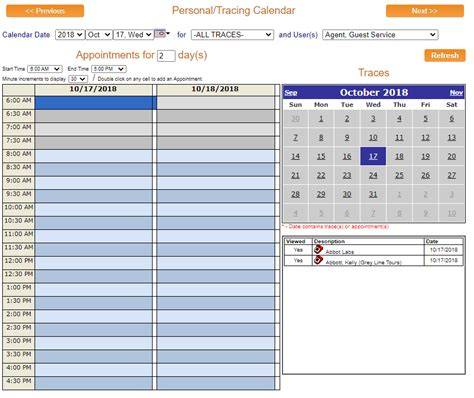Open the year 2018 dropdown
The image size is (474, 398).
70,35
